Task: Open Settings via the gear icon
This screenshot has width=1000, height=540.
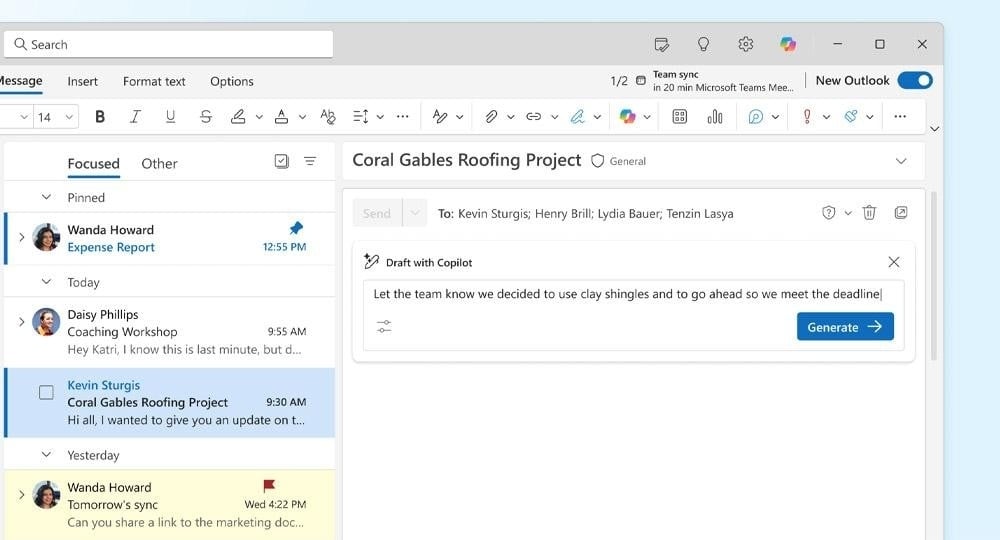Action: (746, 44)
